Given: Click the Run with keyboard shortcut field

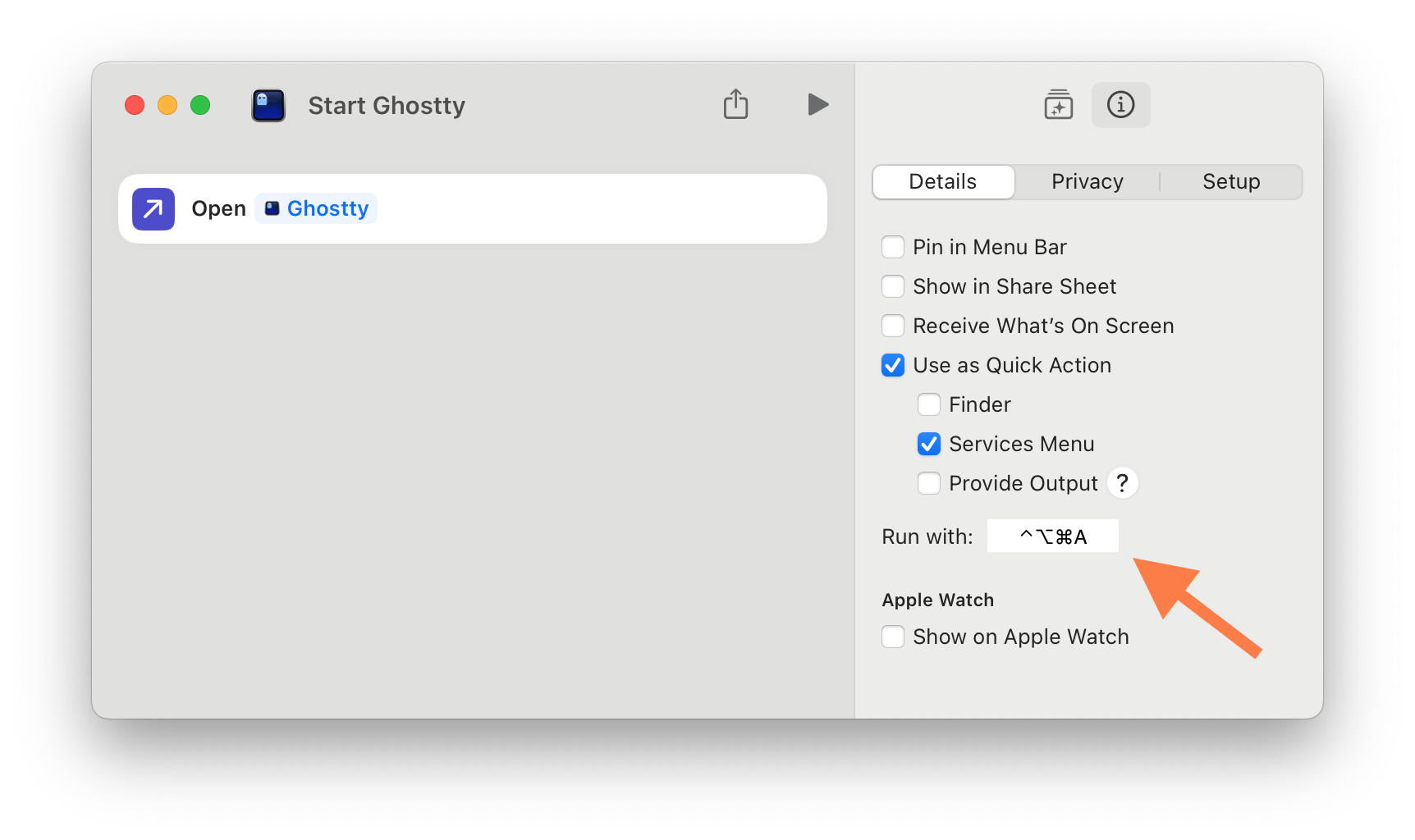Looking at the screenshot, I should coord(1052,536).
